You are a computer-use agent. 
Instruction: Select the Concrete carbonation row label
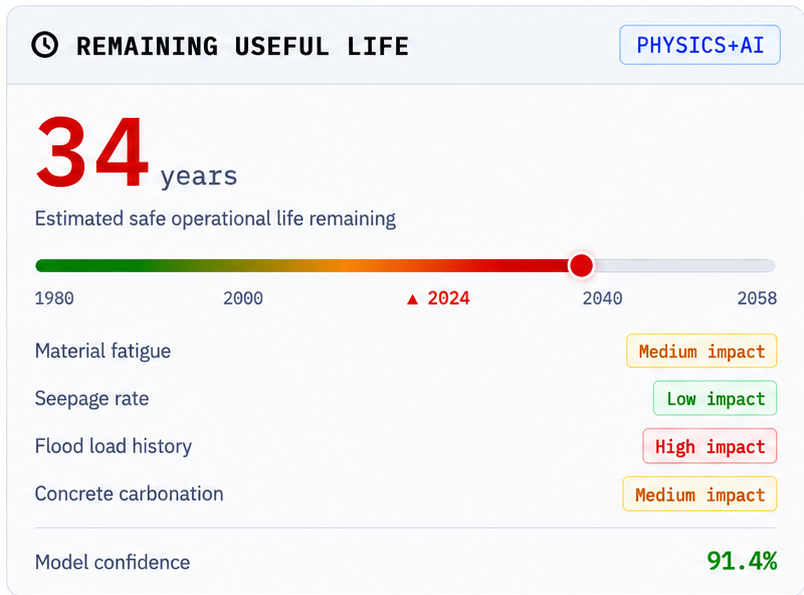[129, 494]
